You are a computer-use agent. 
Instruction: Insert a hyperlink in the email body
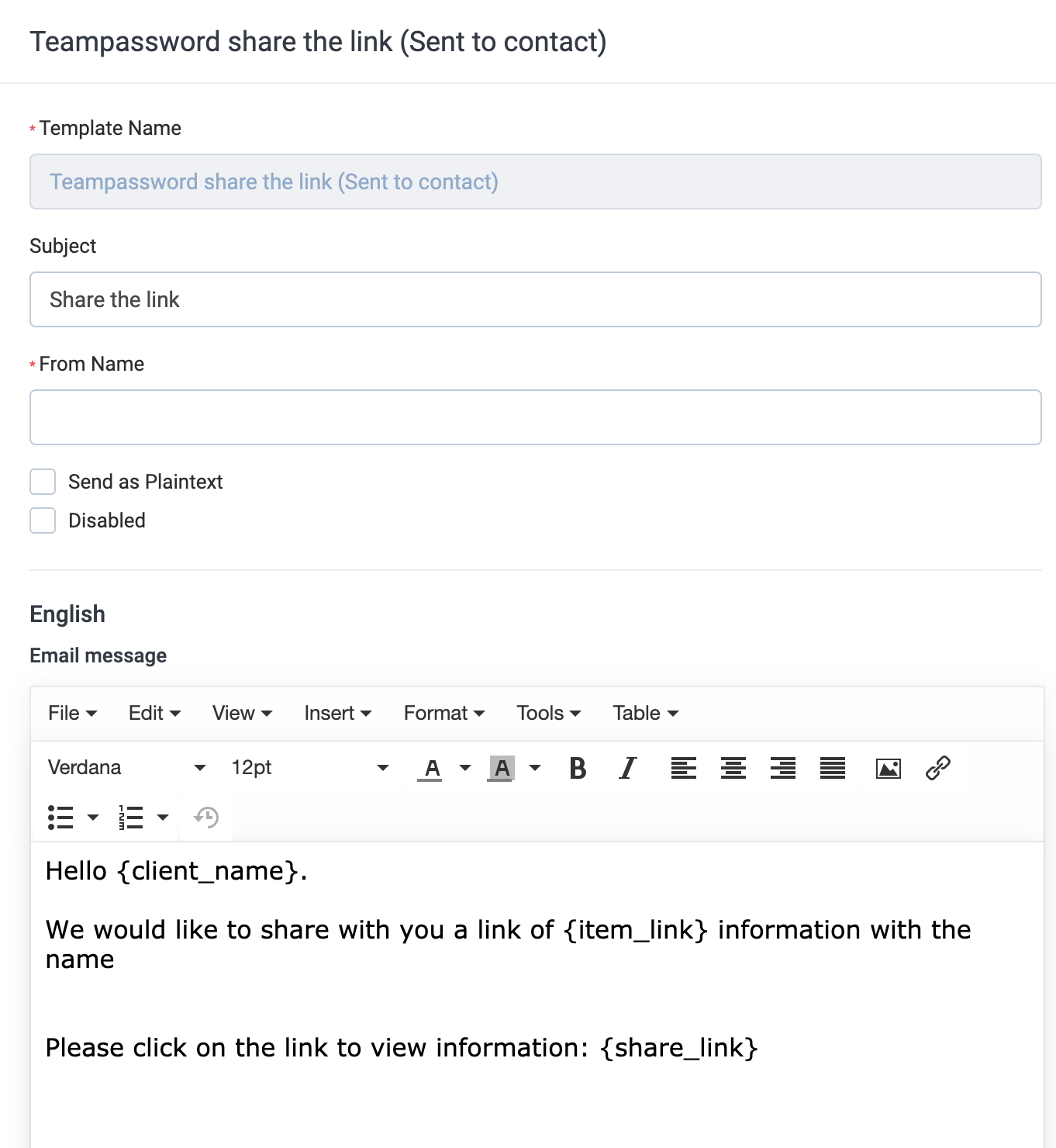[x=938, y=769]
